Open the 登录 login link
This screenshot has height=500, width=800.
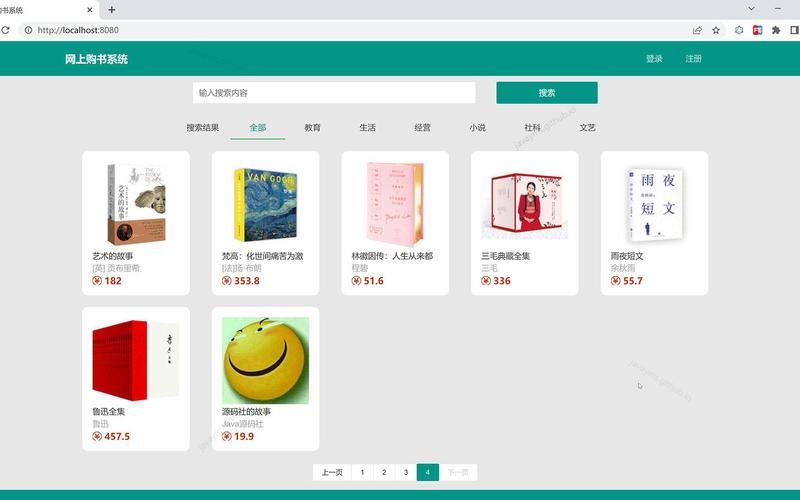(x=654, y=59)
